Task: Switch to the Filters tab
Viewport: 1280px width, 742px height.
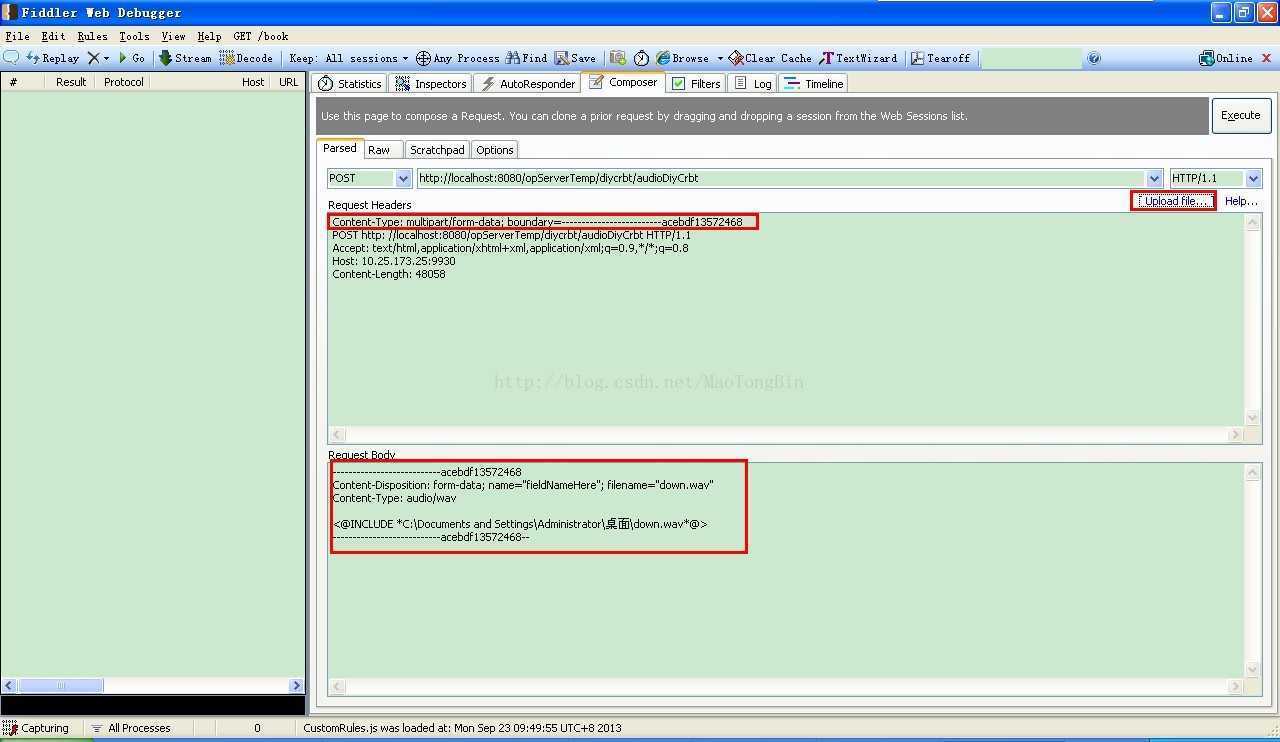Action: [x=696, y=84]
